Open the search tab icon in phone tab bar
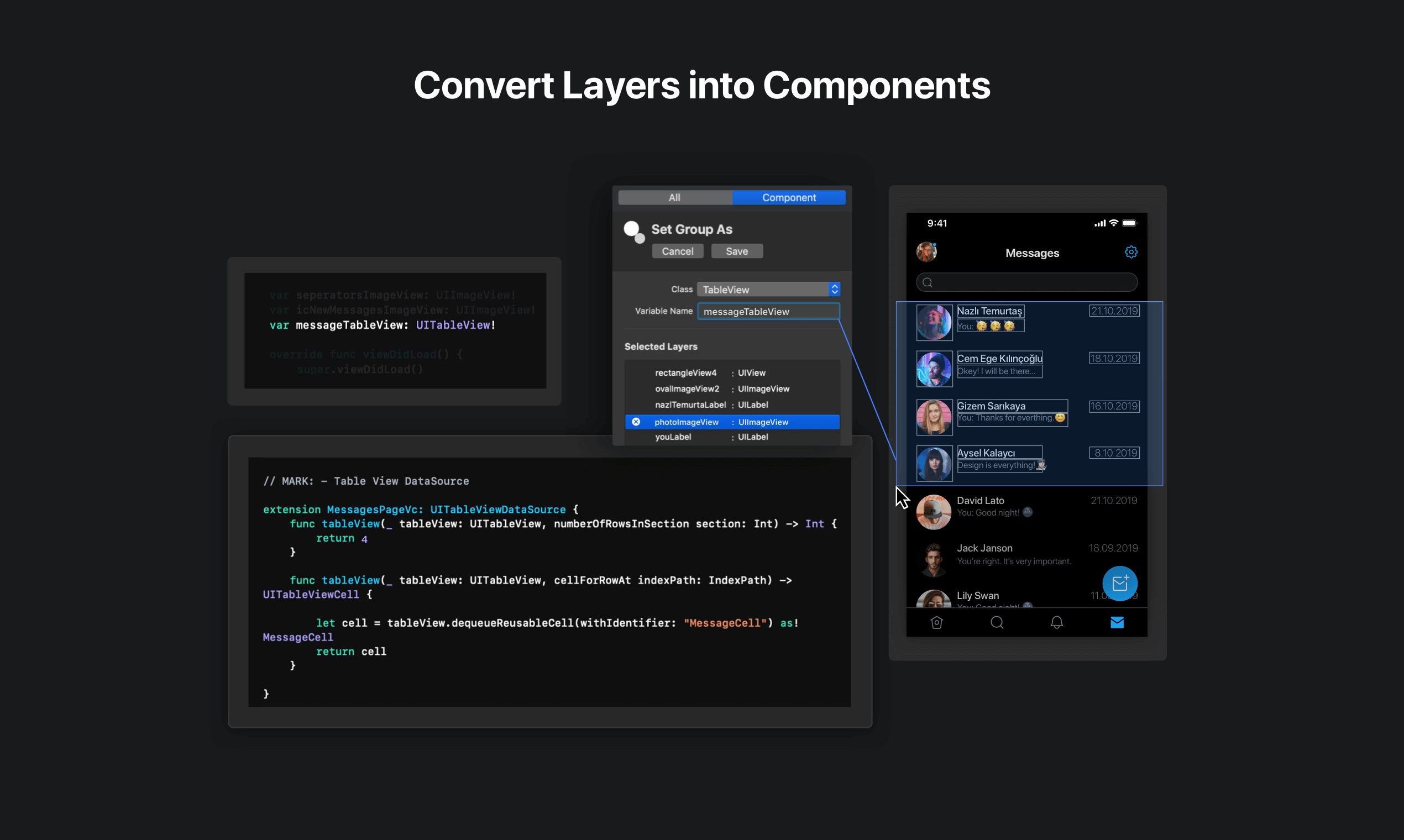 (997, 623)
